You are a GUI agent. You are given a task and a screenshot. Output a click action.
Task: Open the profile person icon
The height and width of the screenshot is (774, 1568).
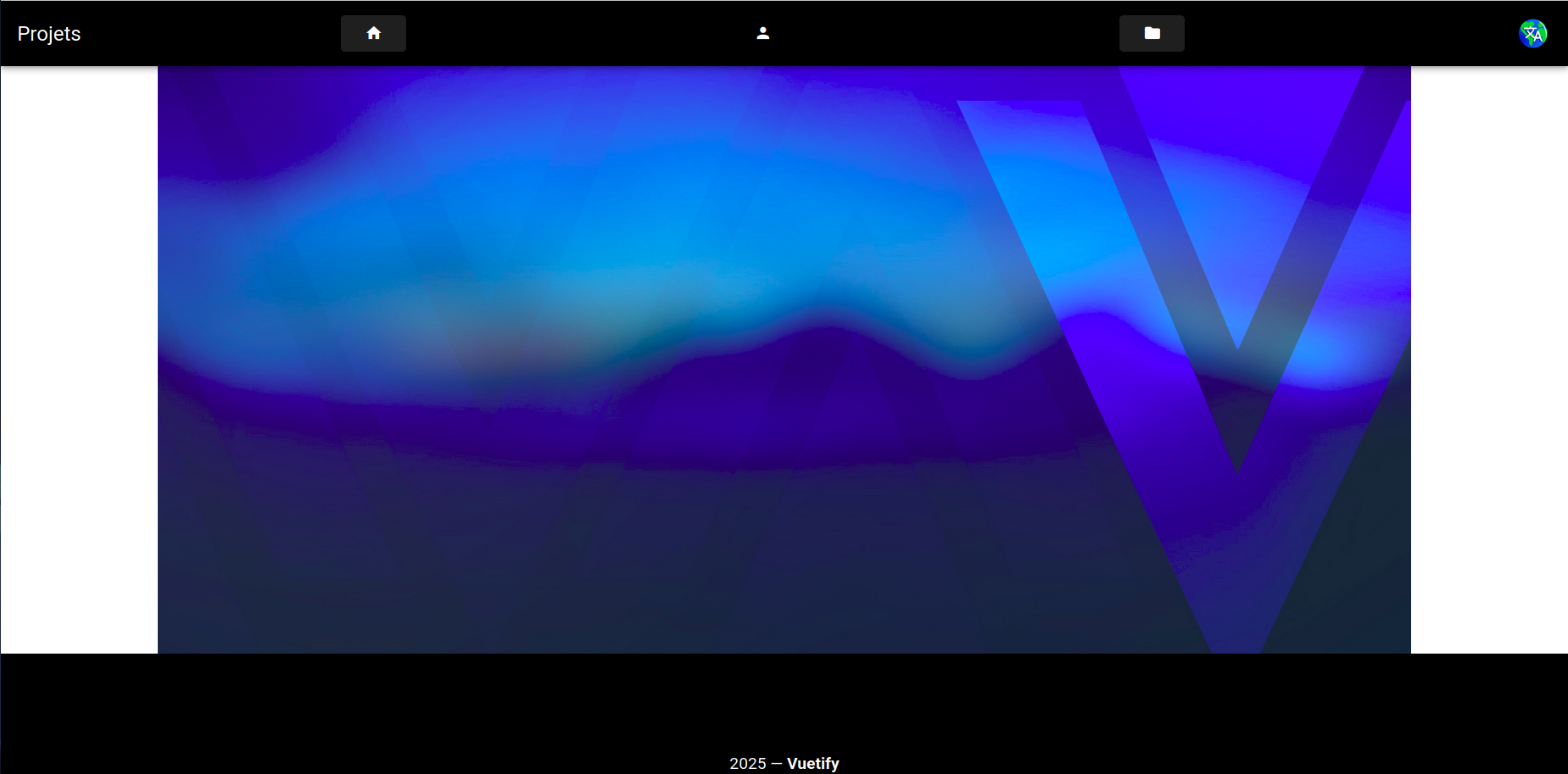tap(763, 33)
